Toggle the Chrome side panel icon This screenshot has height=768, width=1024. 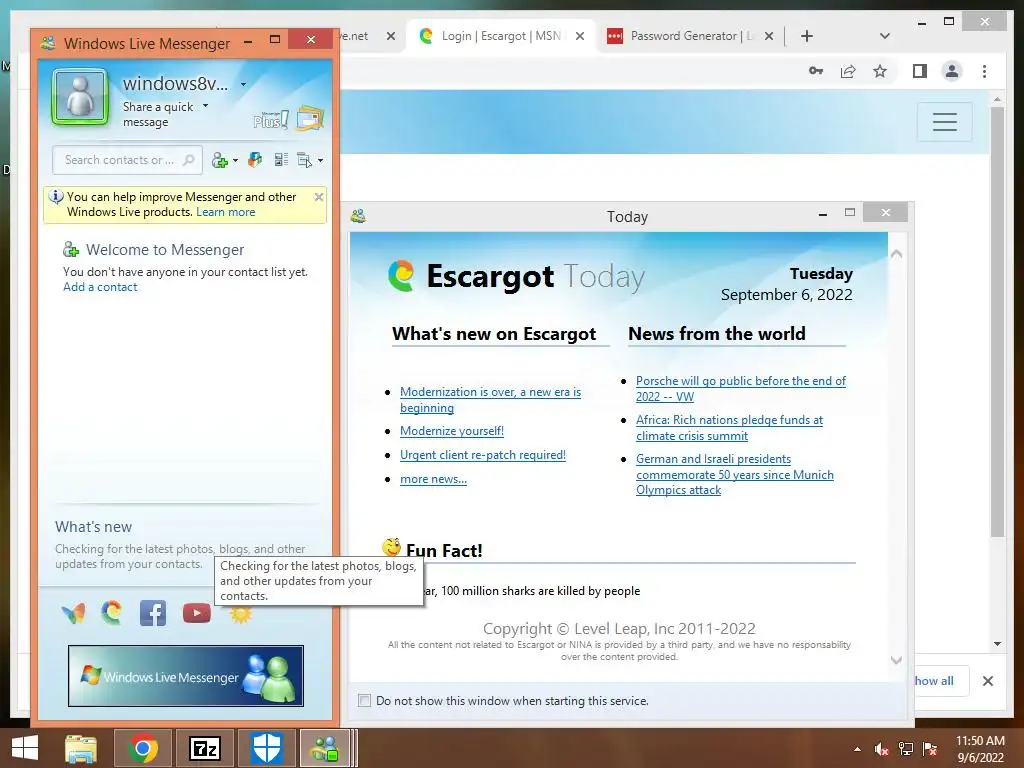click(x=920, y=71)
